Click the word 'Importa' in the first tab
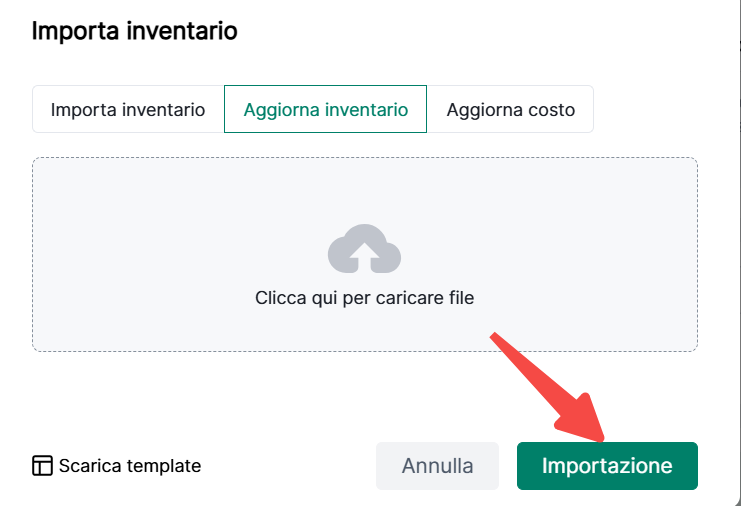 (x=84, y=109)
